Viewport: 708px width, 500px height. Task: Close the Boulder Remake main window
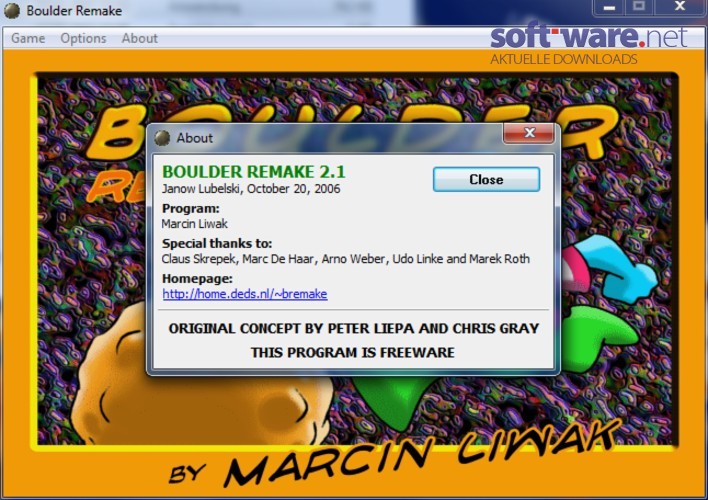tap(680, 7)
